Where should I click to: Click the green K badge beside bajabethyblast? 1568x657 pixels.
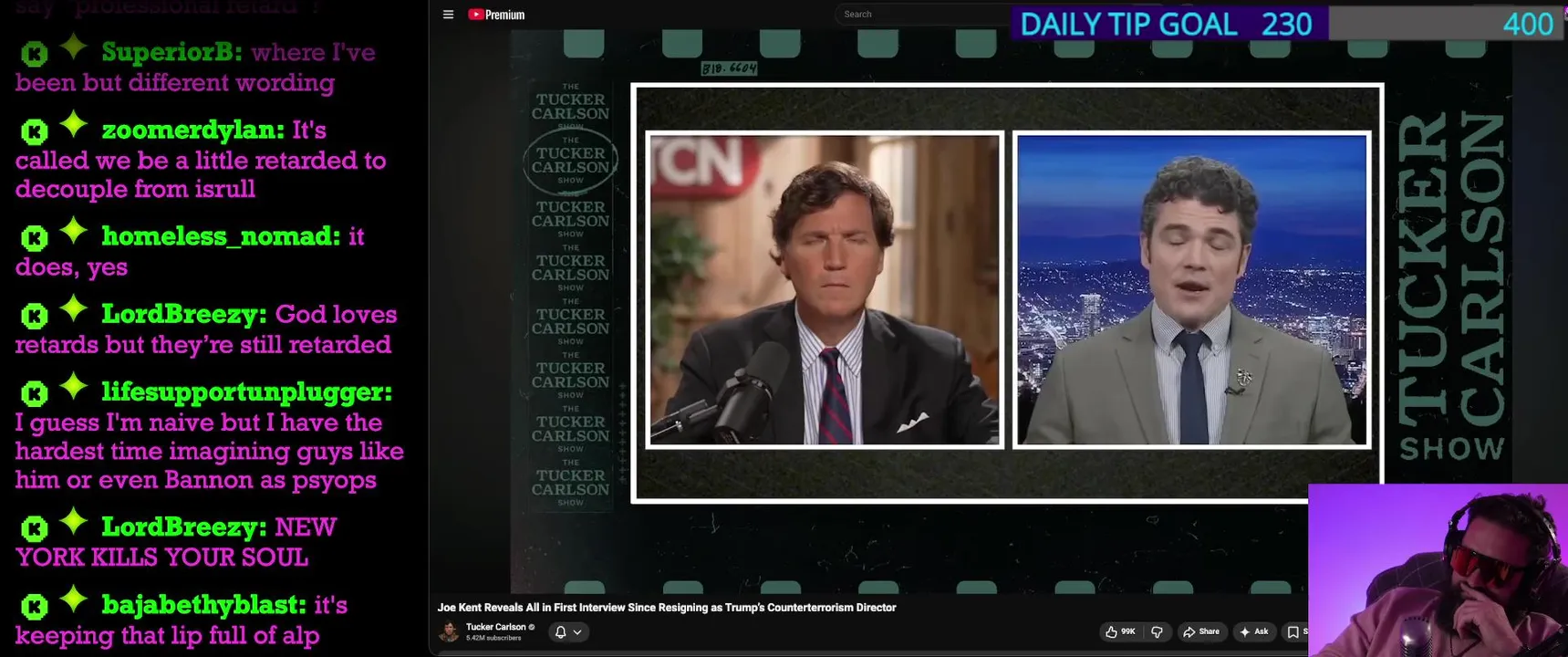coord(34,607)
